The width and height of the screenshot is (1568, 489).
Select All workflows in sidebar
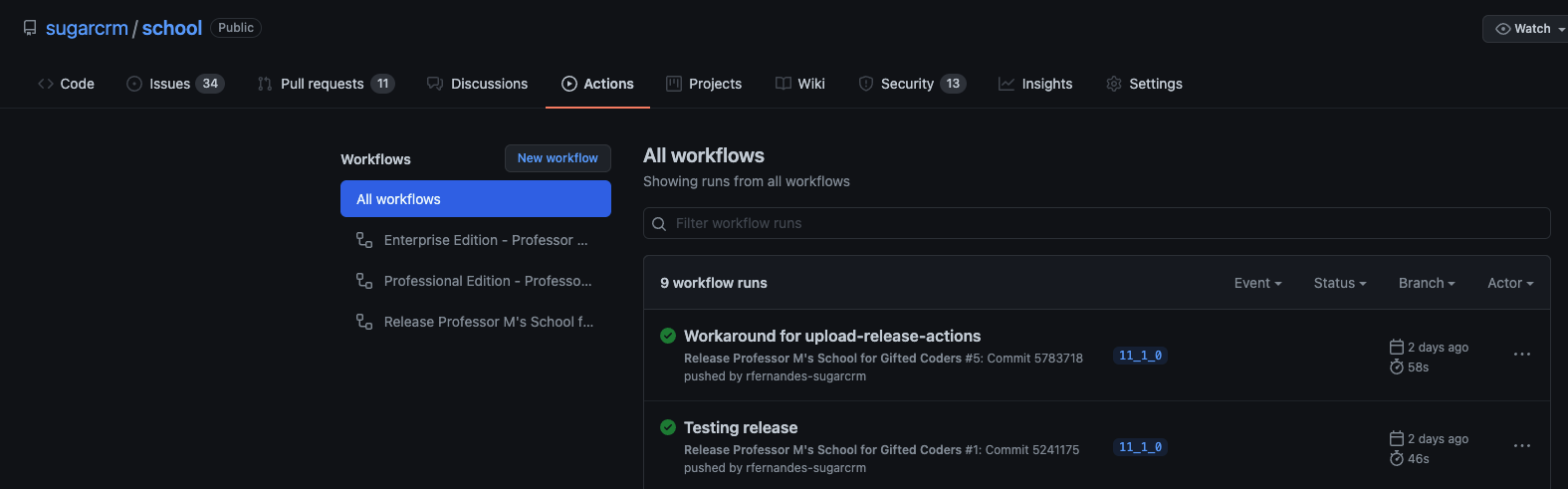pyautogui.click(x=476, y=199)
